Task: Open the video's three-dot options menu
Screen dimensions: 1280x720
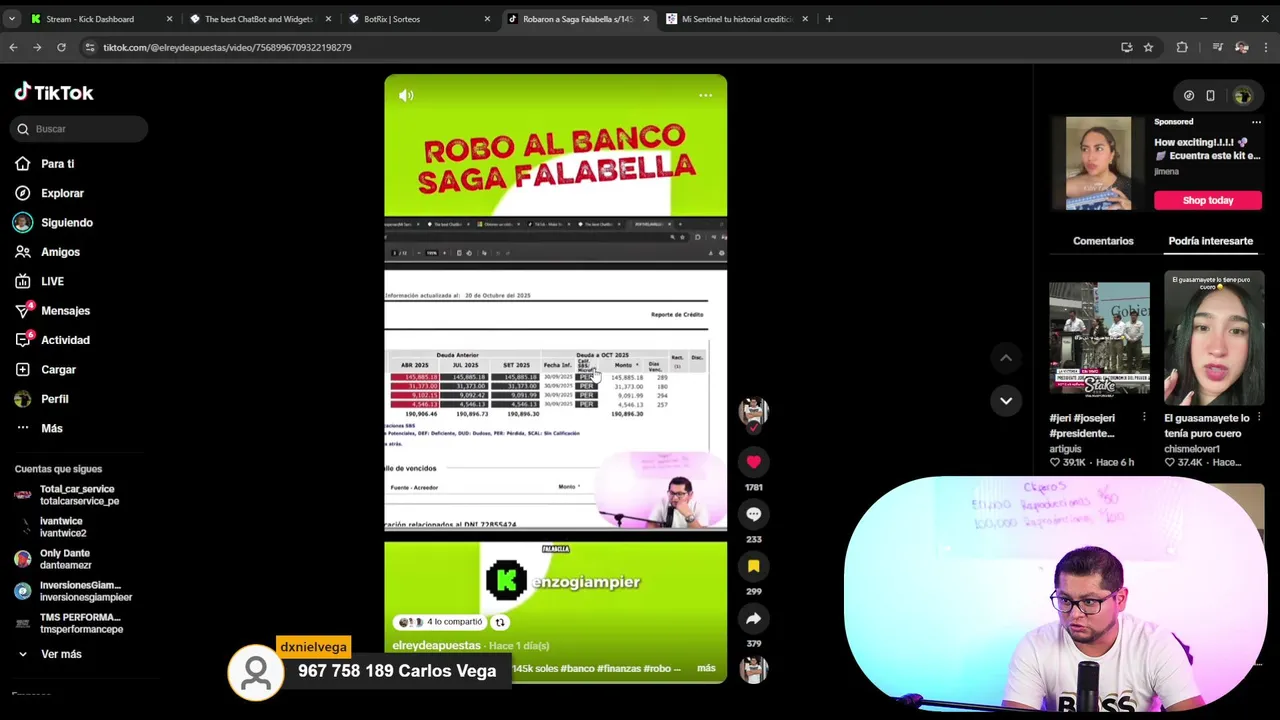Action: [705, 95]
